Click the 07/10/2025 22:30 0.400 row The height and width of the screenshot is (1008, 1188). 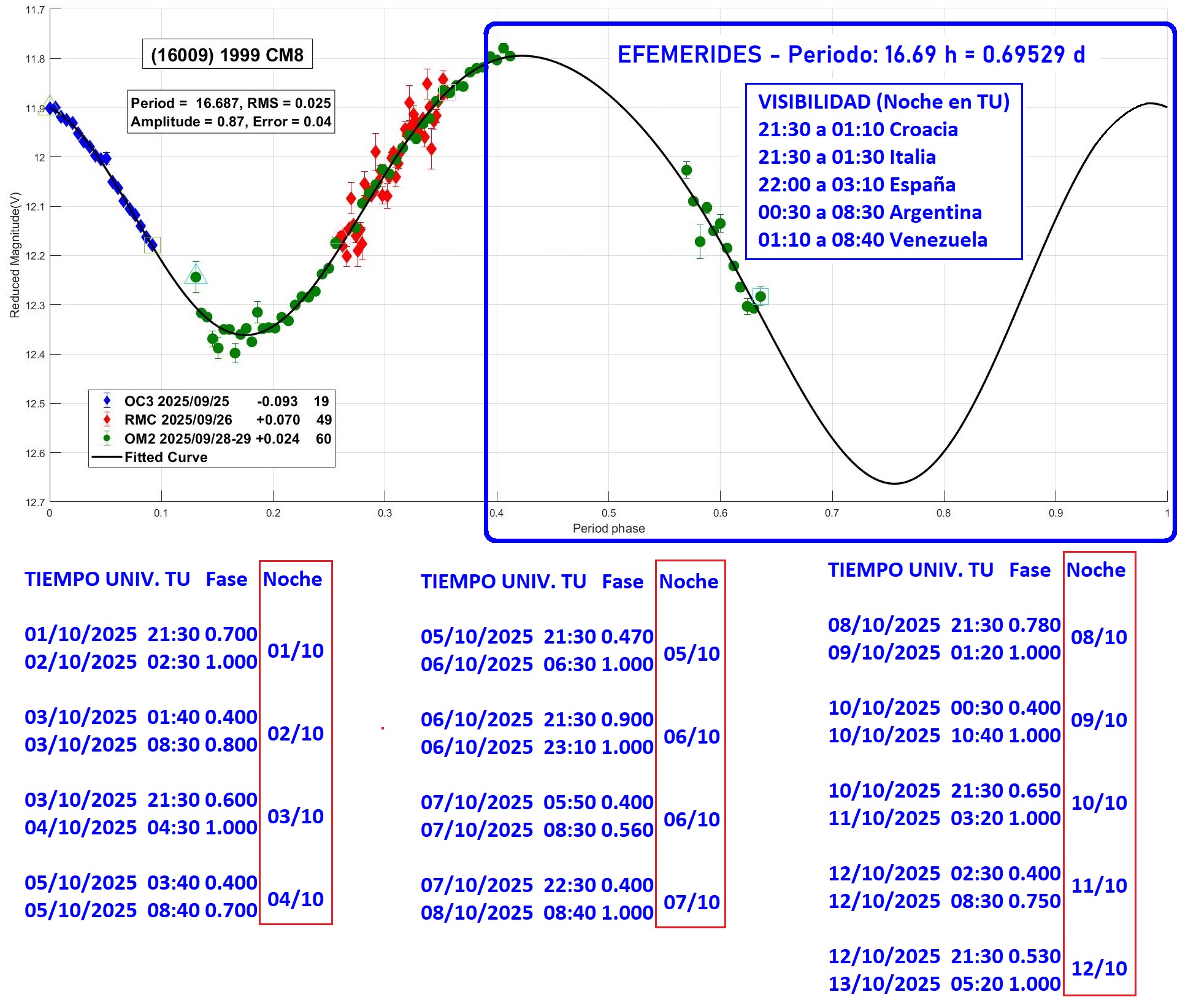(x=537, y=885)
